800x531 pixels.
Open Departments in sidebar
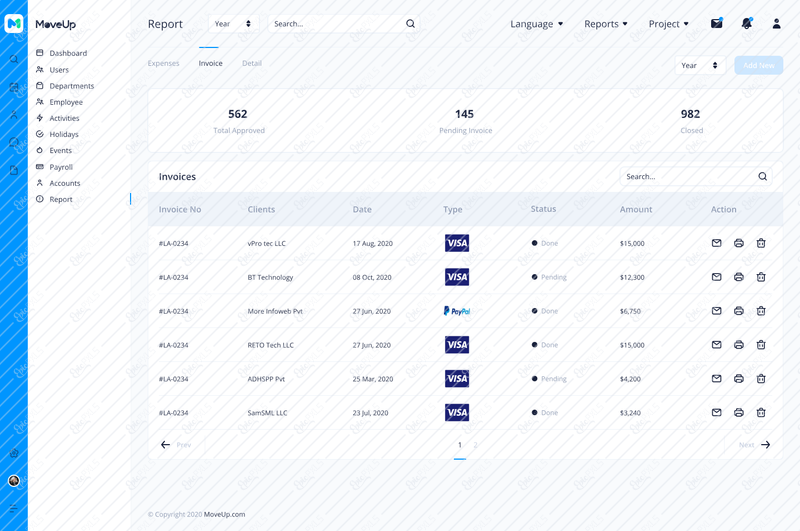pos(65,86)
